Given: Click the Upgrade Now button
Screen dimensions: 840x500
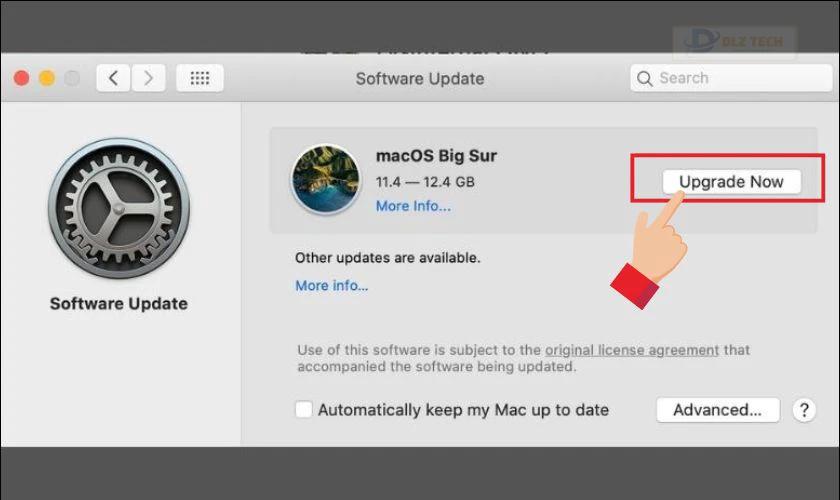Looking at the screenshot, I should tap(731, 182).
